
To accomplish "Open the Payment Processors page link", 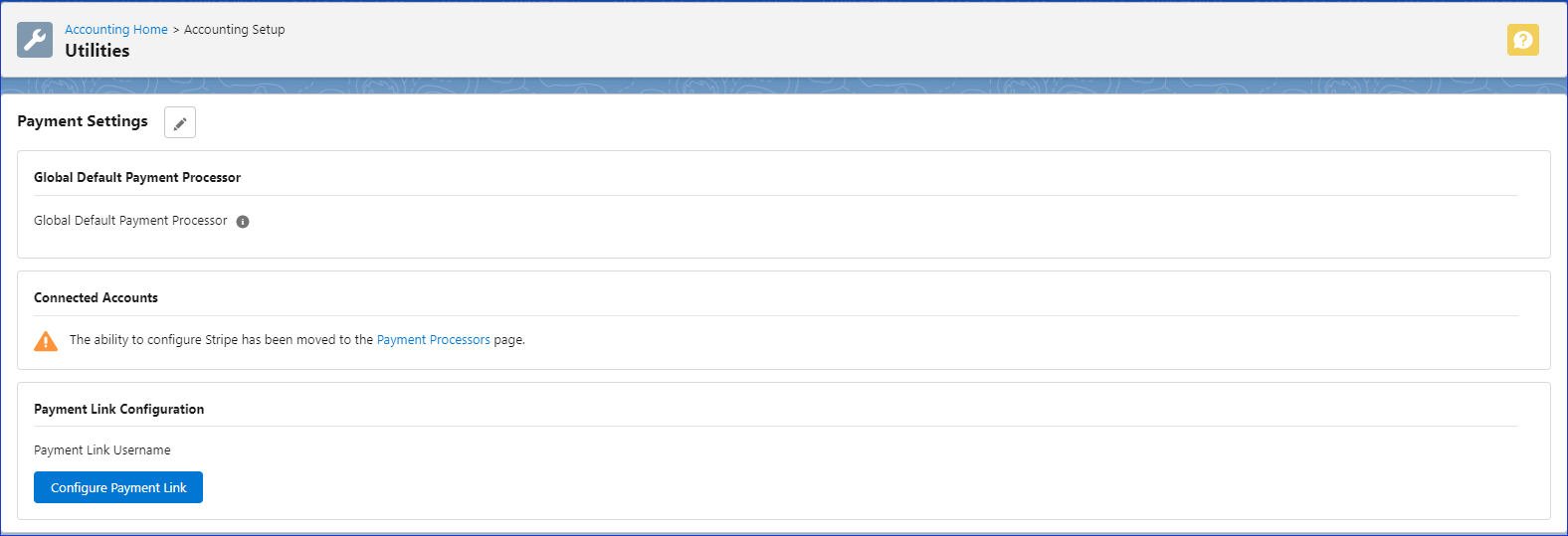I will coord(433,340).
